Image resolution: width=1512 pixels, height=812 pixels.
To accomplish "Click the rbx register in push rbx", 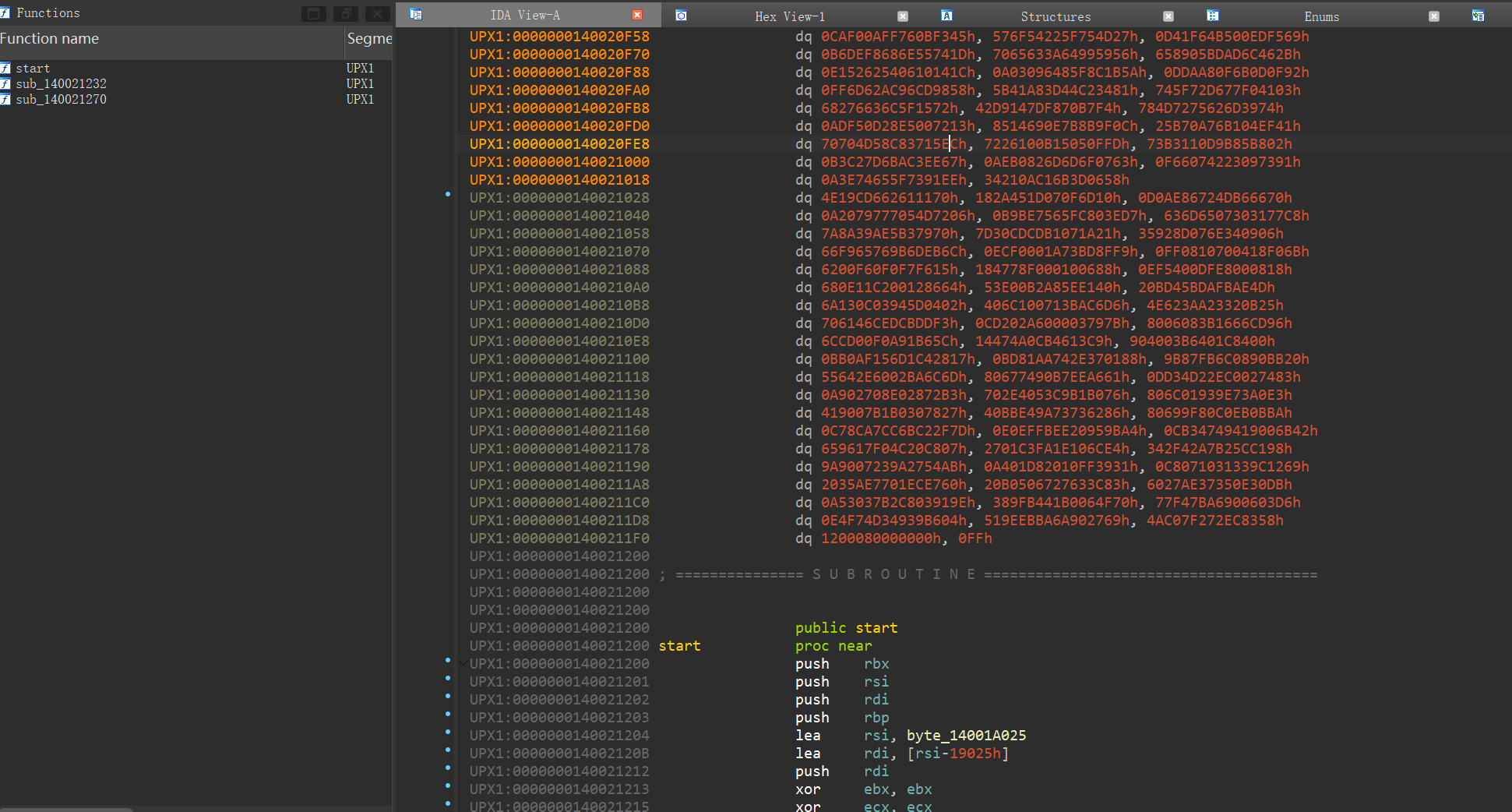I will (876, 664).
